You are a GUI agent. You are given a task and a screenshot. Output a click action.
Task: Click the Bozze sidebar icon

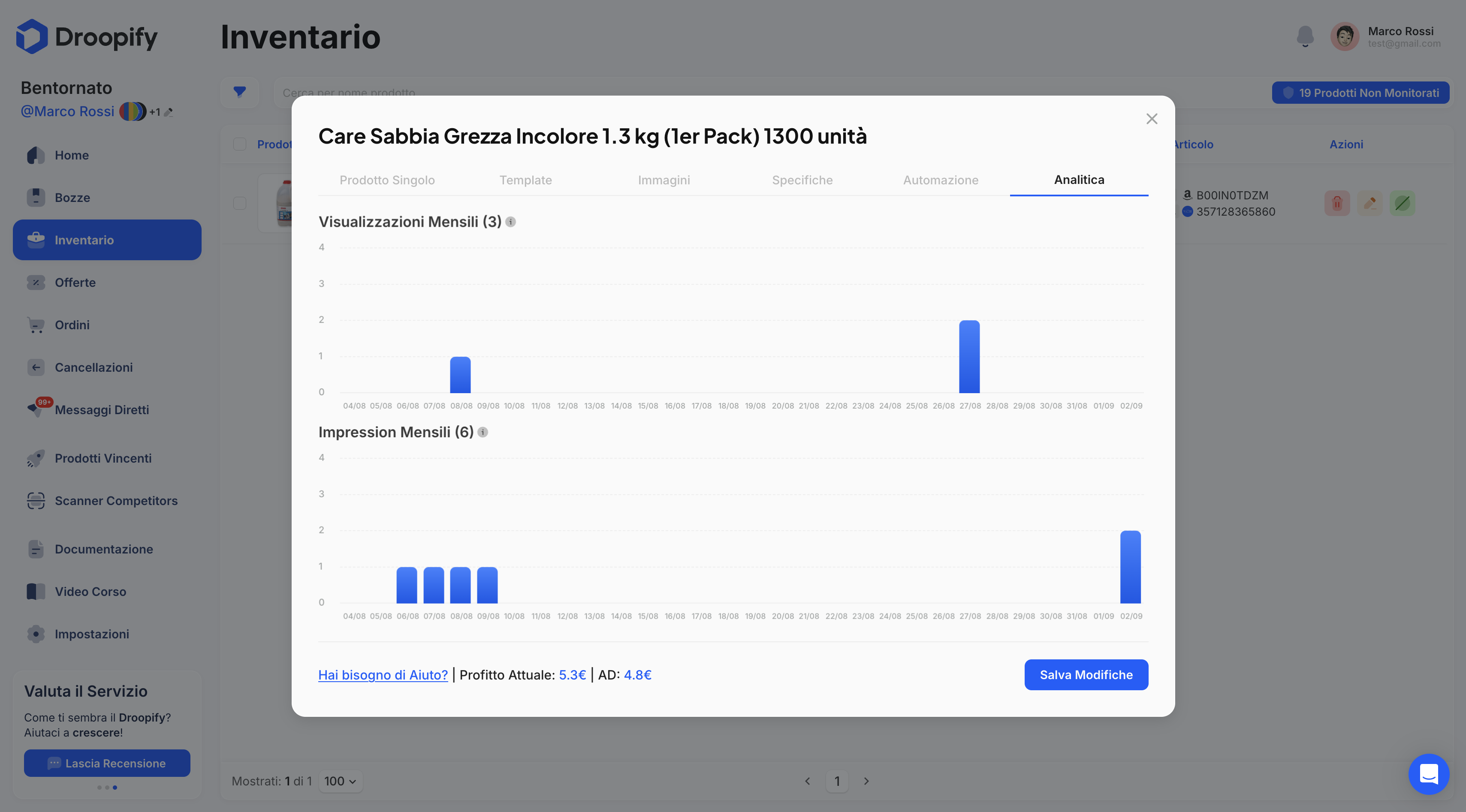tap(36, 198)
